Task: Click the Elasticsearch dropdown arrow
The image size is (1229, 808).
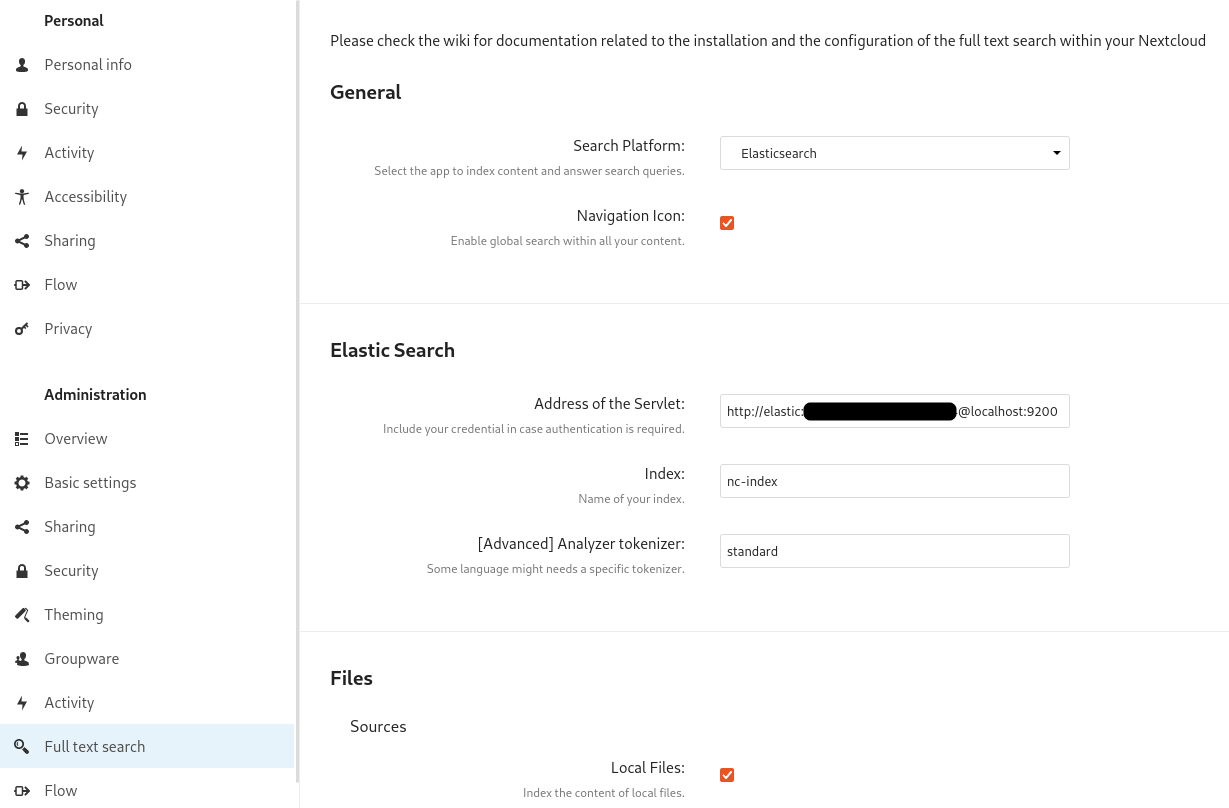Action: [1056, 153]
